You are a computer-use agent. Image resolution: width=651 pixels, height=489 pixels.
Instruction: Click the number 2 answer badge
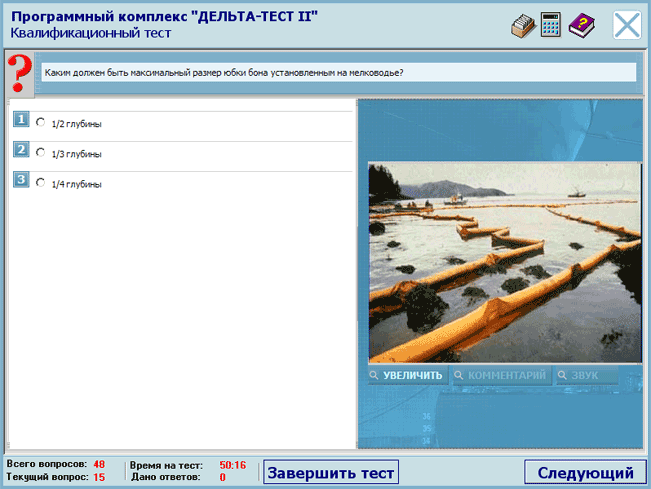tap(21, 149)
